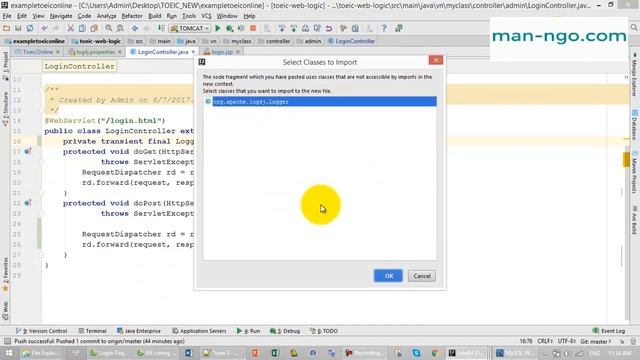The image size is (640, 360).
Task: Click the navigate Back arrow icon
Action: coord(135,28)
